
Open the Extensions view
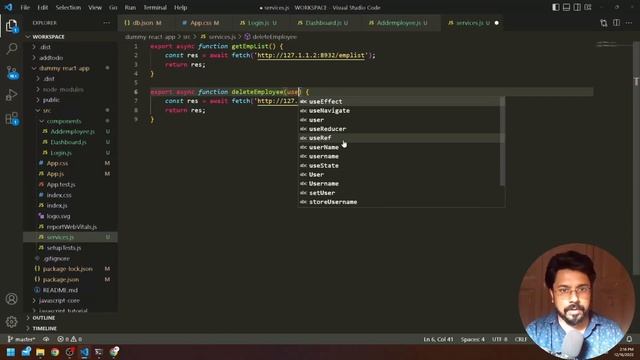click(x=11, y=118)
